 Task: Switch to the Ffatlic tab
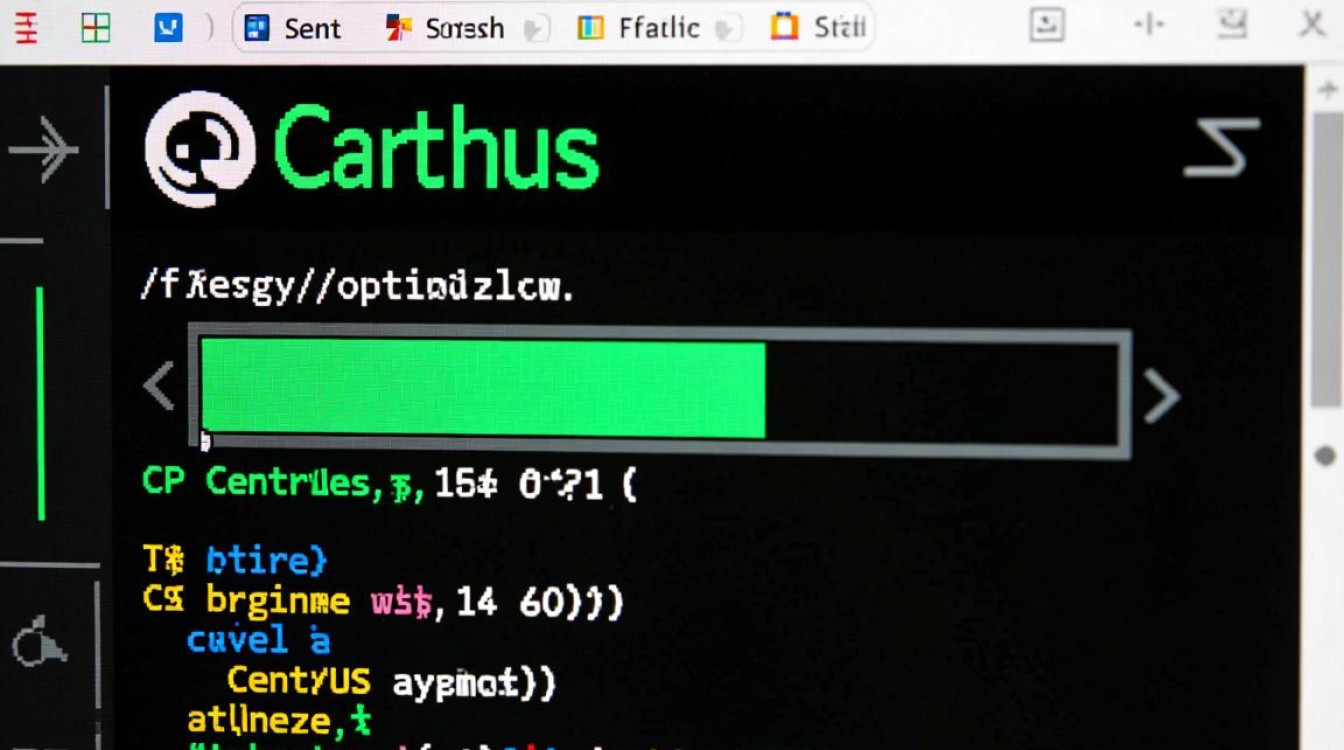639,27
